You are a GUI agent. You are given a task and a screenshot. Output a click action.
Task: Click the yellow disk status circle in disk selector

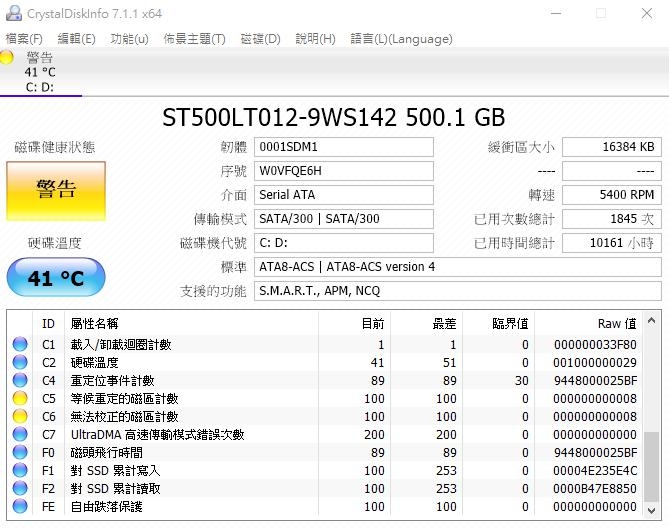(x=6, y=57)
